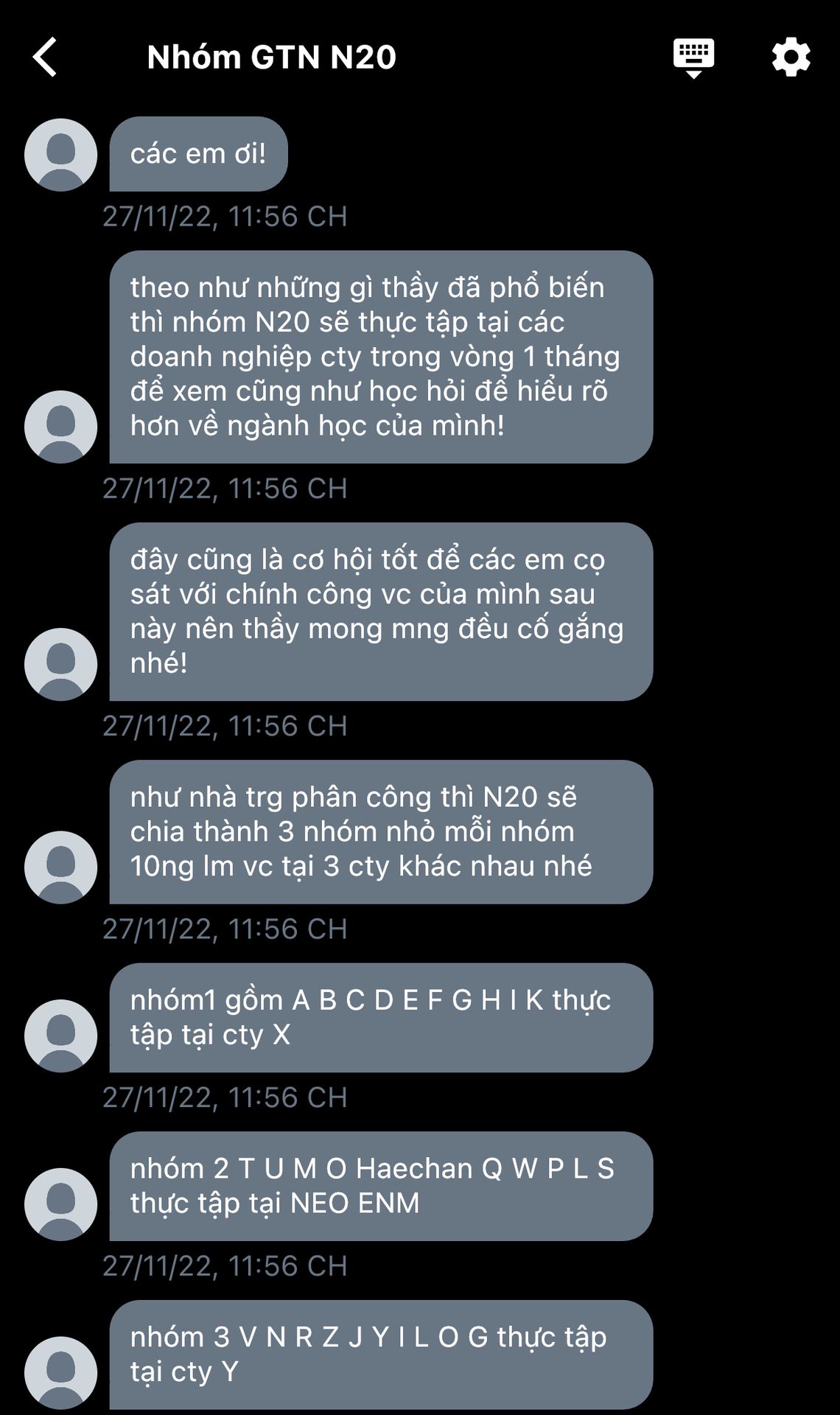Select the "nhóm1 gồm A B C" bubble
The image size is (840, 1415).
[380, 1018]
